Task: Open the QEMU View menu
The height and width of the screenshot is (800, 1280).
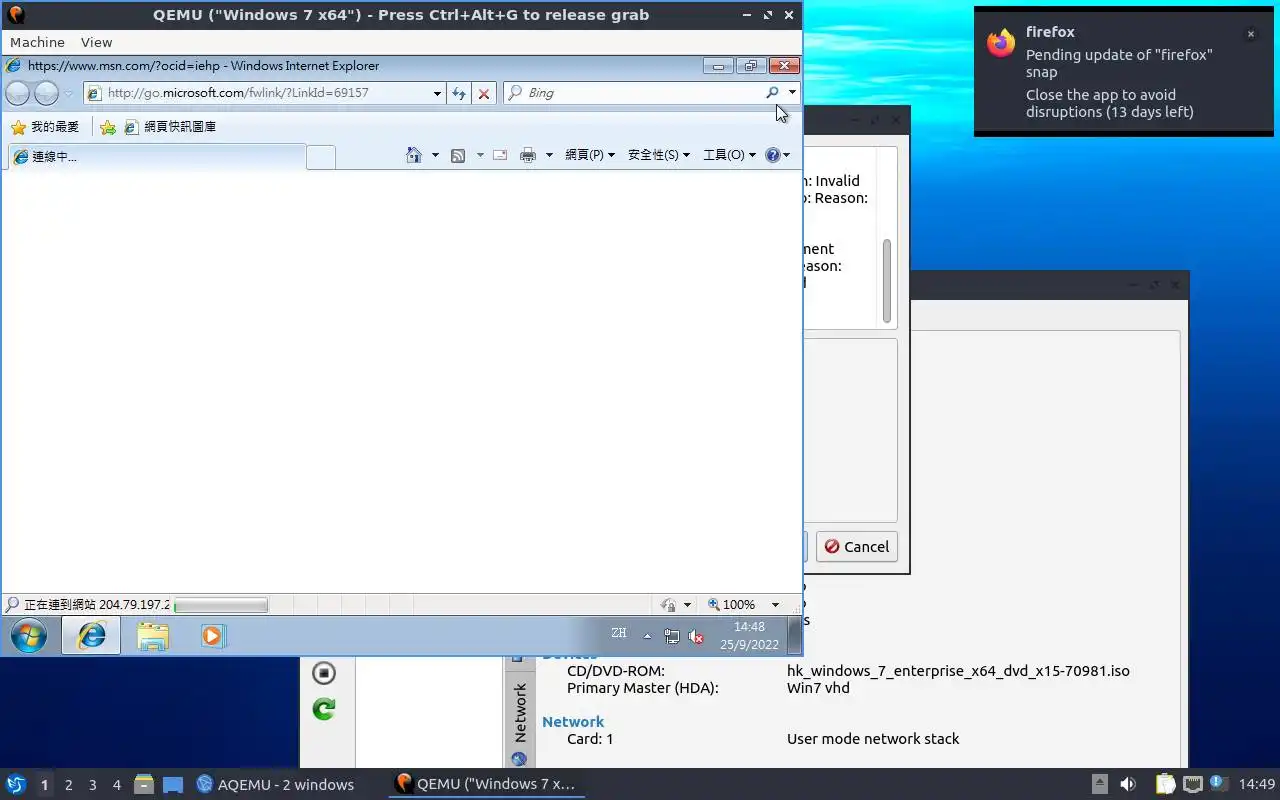Action: pos(96,42)
